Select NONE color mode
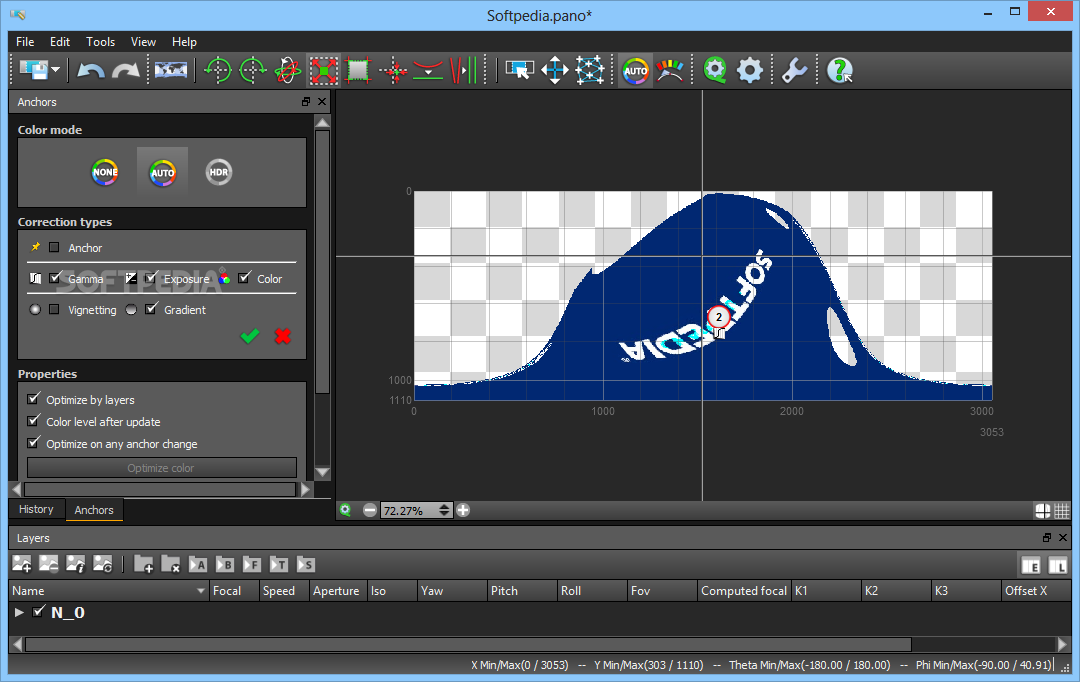 pyautogui.click(x=105, y=172)
